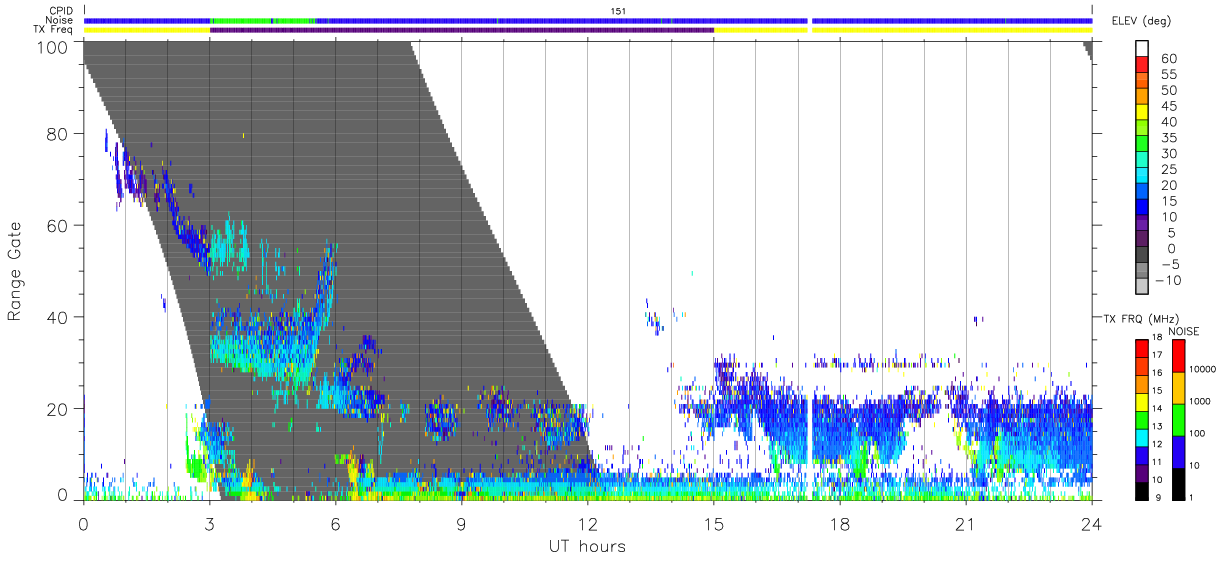Viewport: 1228px width, 567px height.
Task: Select the '3' tick on the UT hours axis
Action: (209, 522)
